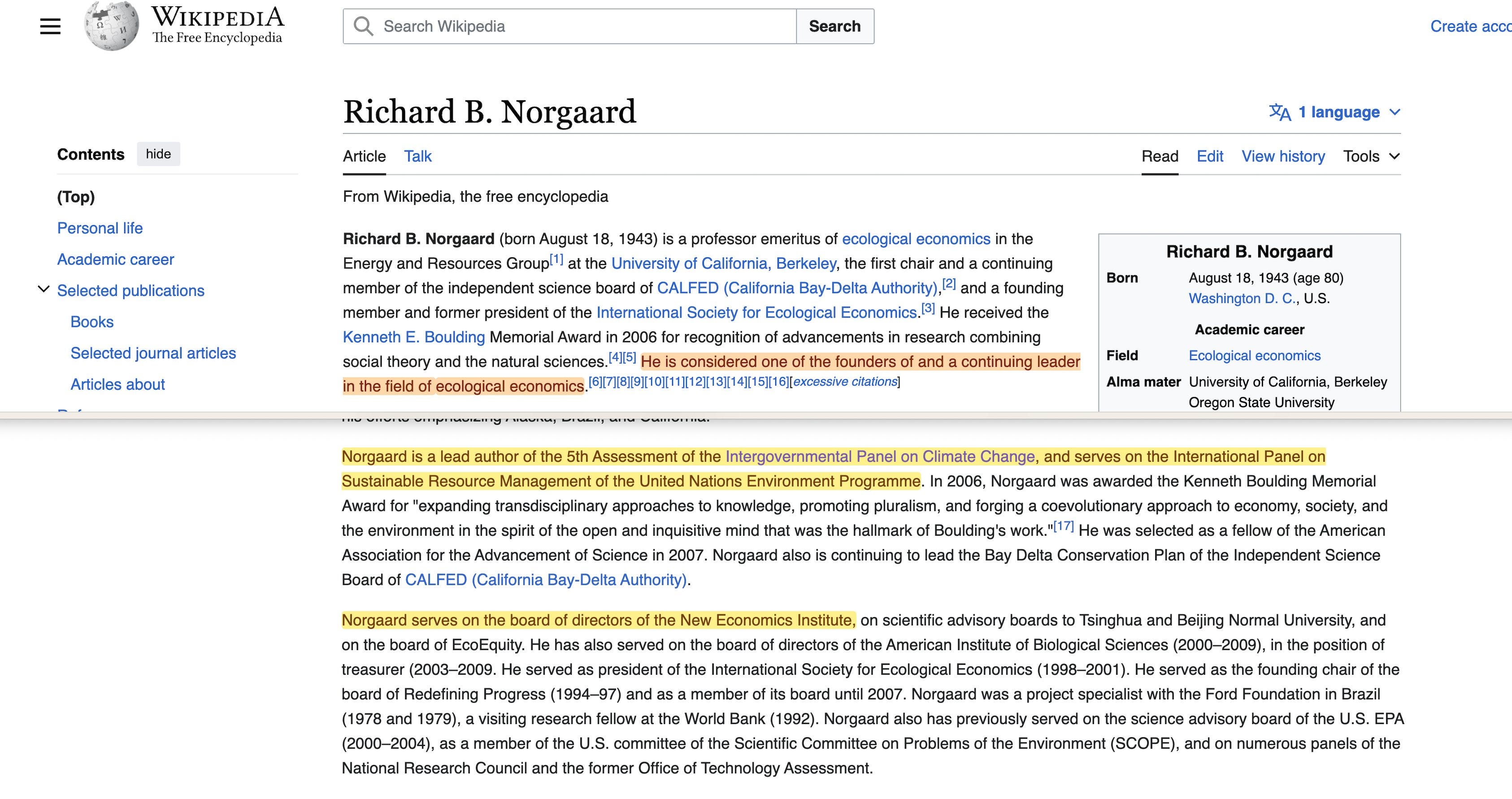Focus the Search Wikipedia input field
The image size is (1512, 799).
click(587, 26)
